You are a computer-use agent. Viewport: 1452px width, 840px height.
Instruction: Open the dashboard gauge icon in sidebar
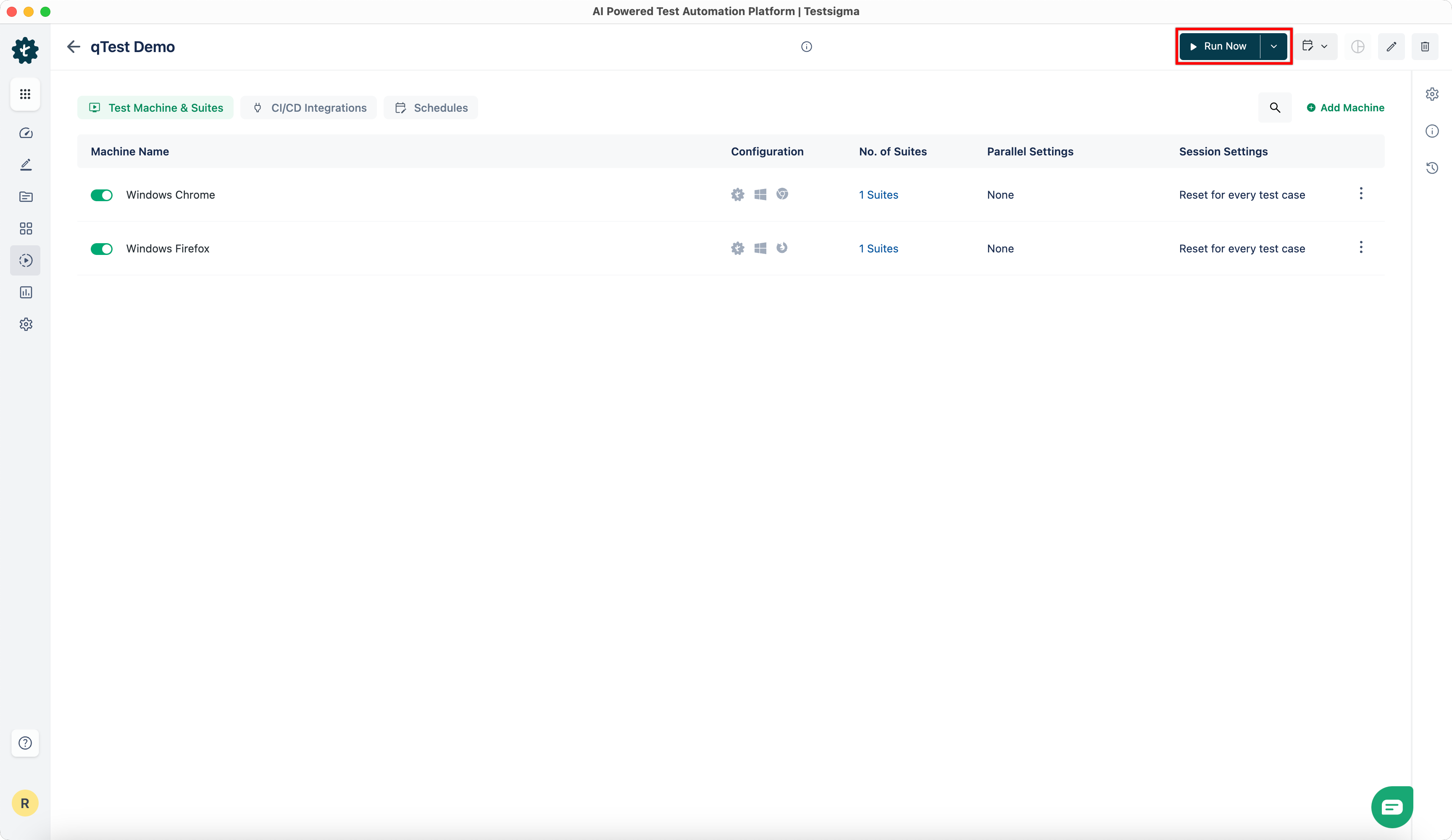click(25, 133)
